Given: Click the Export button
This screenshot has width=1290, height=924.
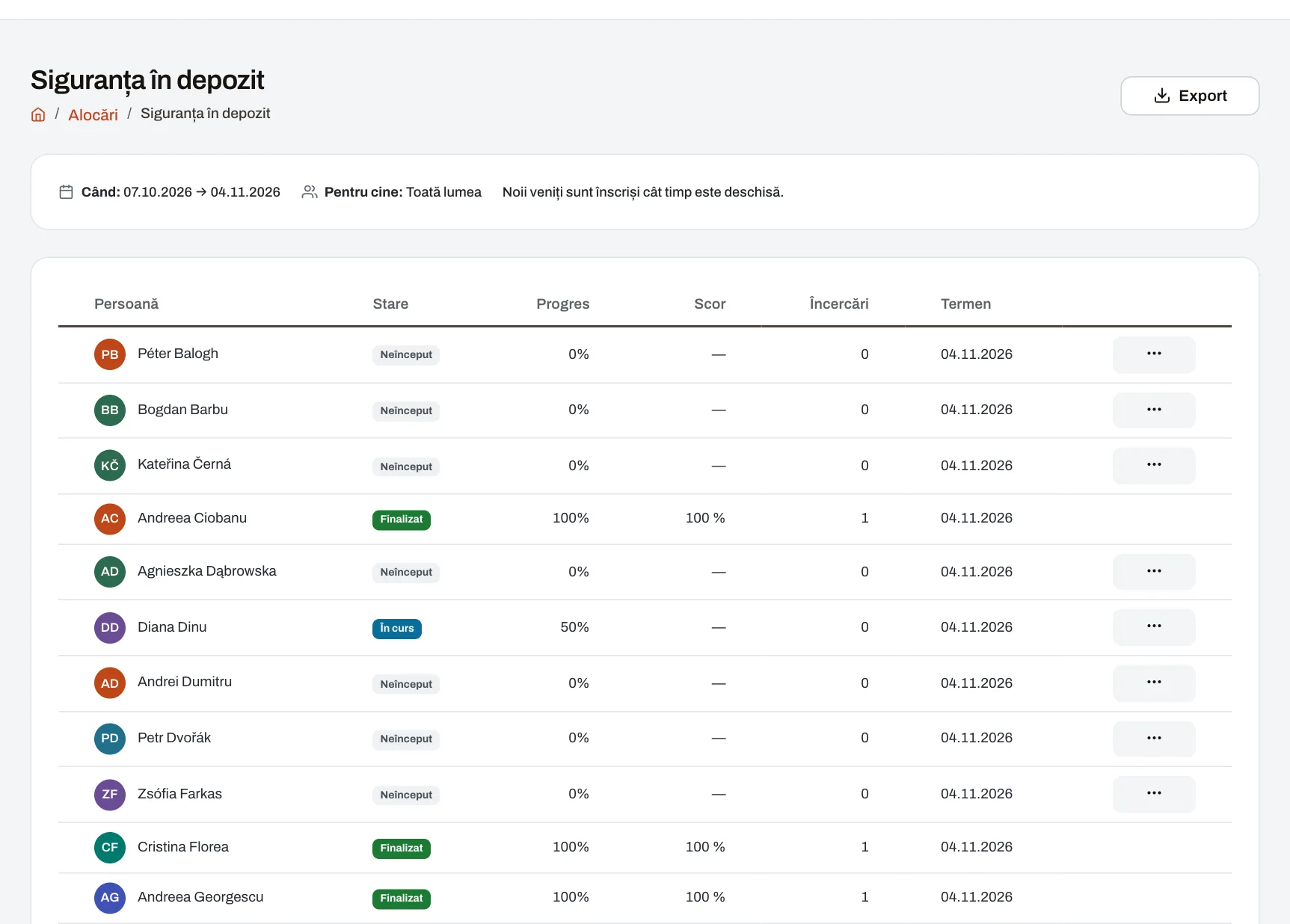Looking at the screenshot, I should (1190, 96).
